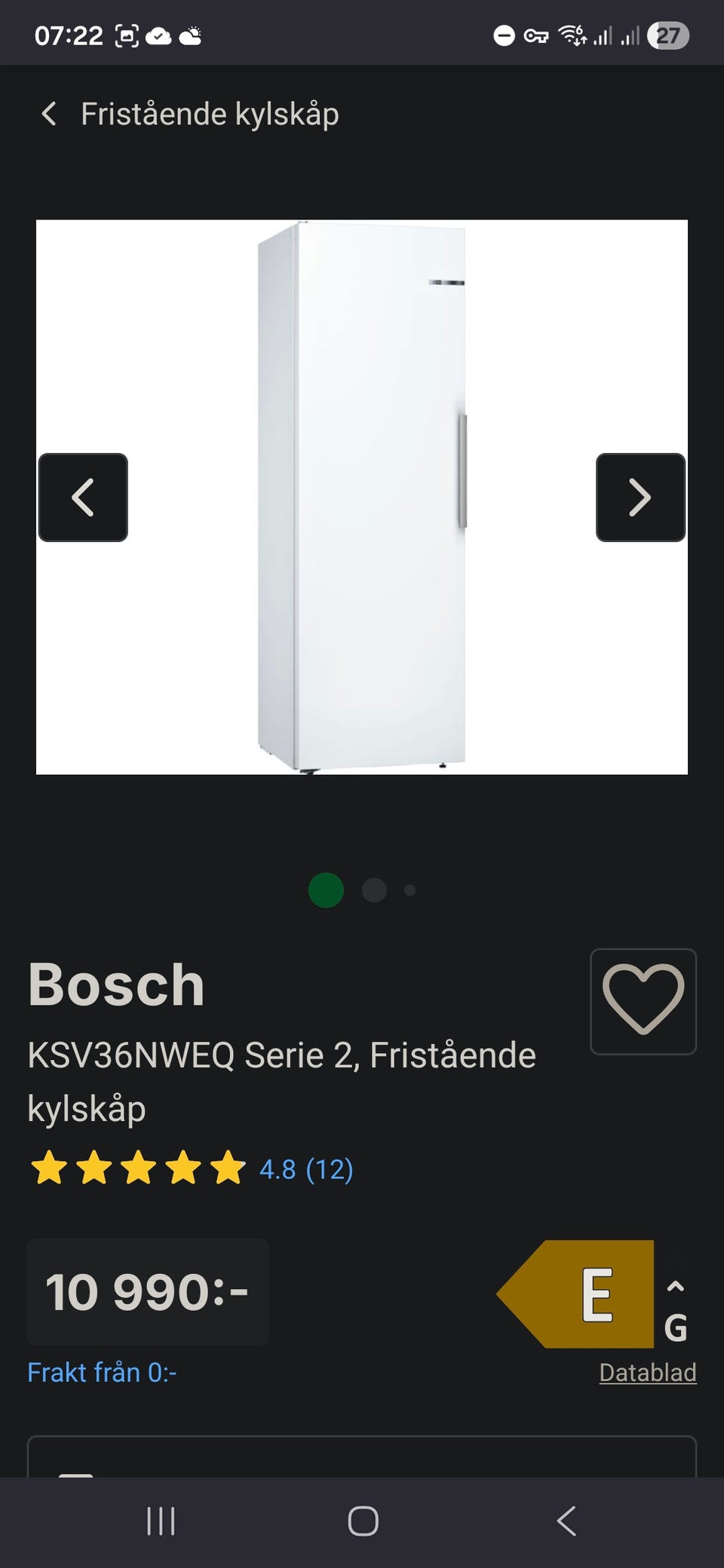The height and width of the screenshot is (1568, 724).
Task: Open Frakt från 0:- shipping info
Action: [x=102, y=1372]
